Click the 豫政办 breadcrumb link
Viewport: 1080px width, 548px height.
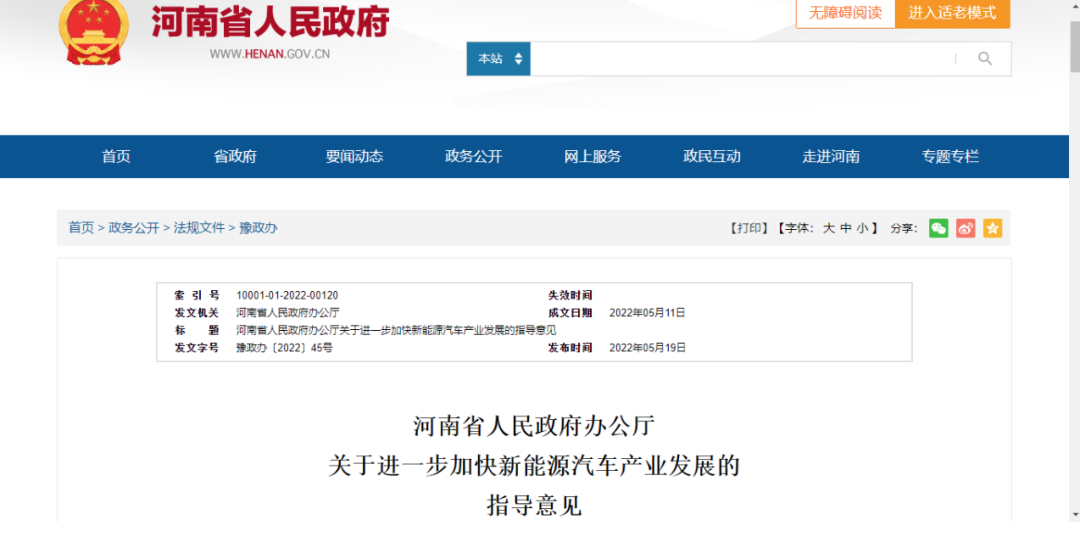coord(258,228)
